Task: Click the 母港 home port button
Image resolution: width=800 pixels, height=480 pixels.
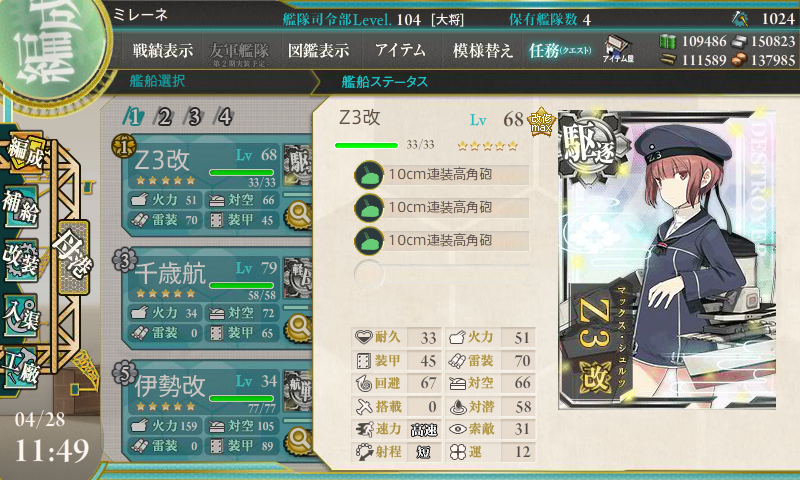Action: (x=73, y=257)
